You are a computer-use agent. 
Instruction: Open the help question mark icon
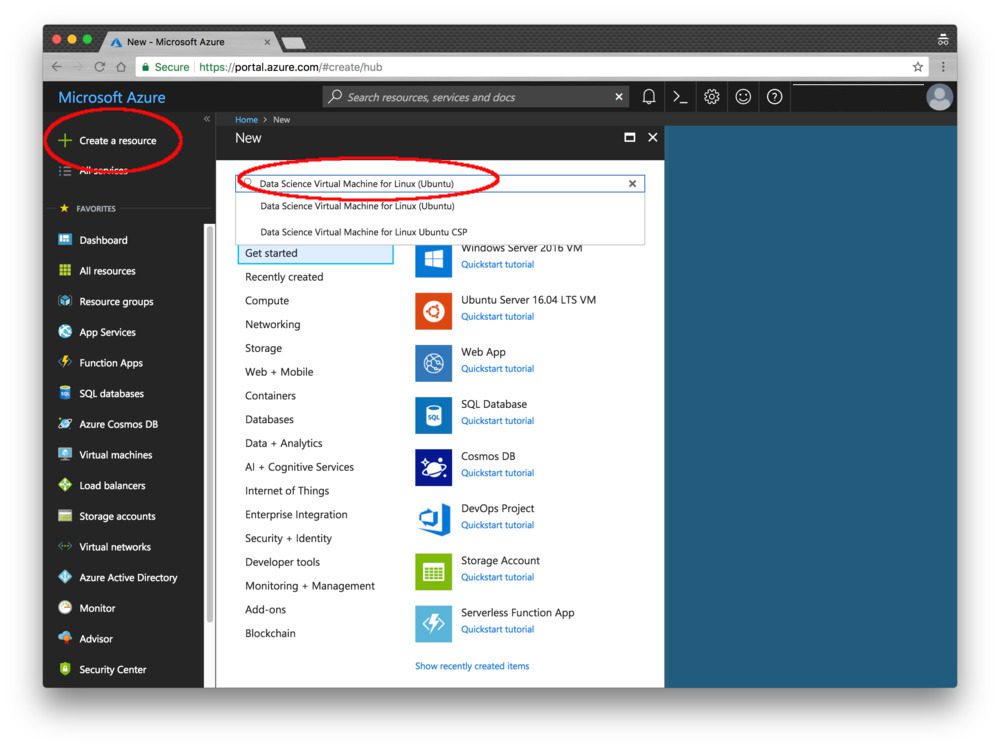coord(774,97)
